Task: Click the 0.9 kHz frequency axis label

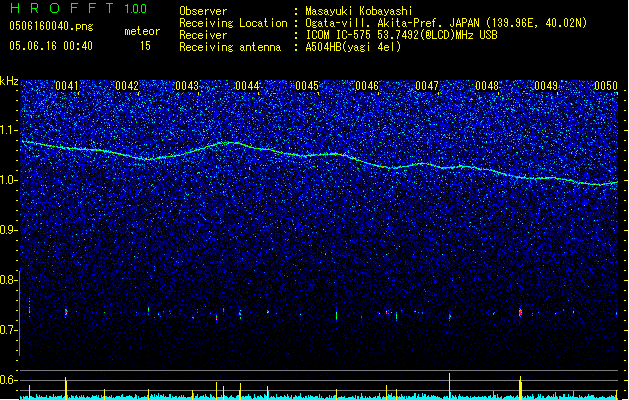Action: [8, 230]
